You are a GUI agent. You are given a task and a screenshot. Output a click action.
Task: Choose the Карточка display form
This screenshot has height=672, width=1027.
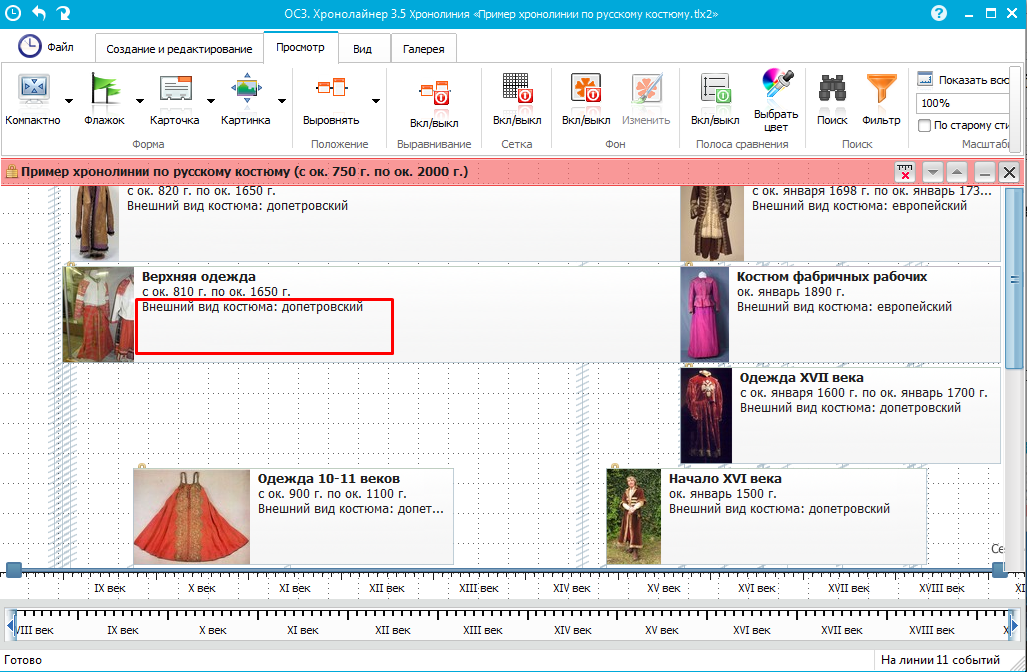click(175, 92)
